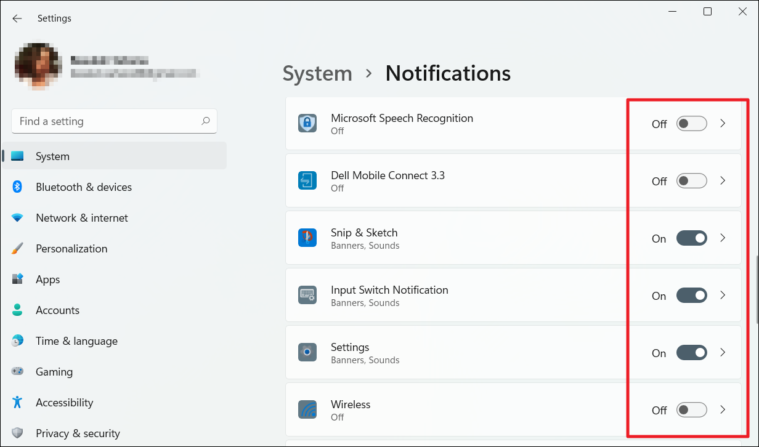Select Apps in the sidebar
759x447 pixels.
(114, 279)
